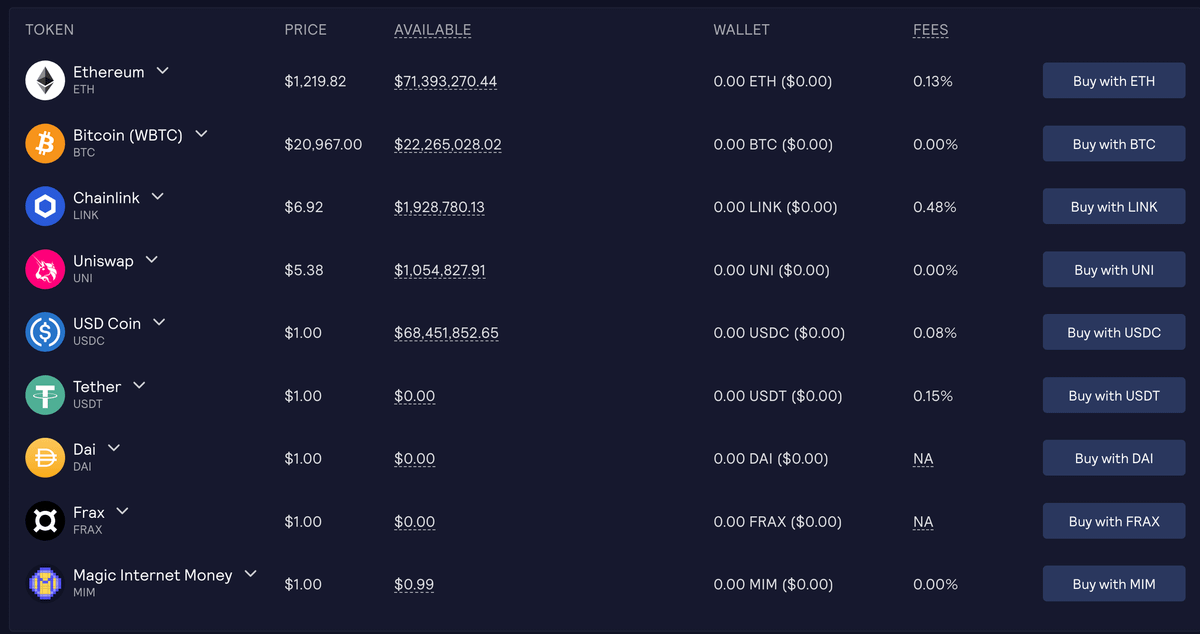This screenshot has height=634, width=1200.
Task: Expand the Ethereum token dropdown chevron
Action: coord(163,71)
